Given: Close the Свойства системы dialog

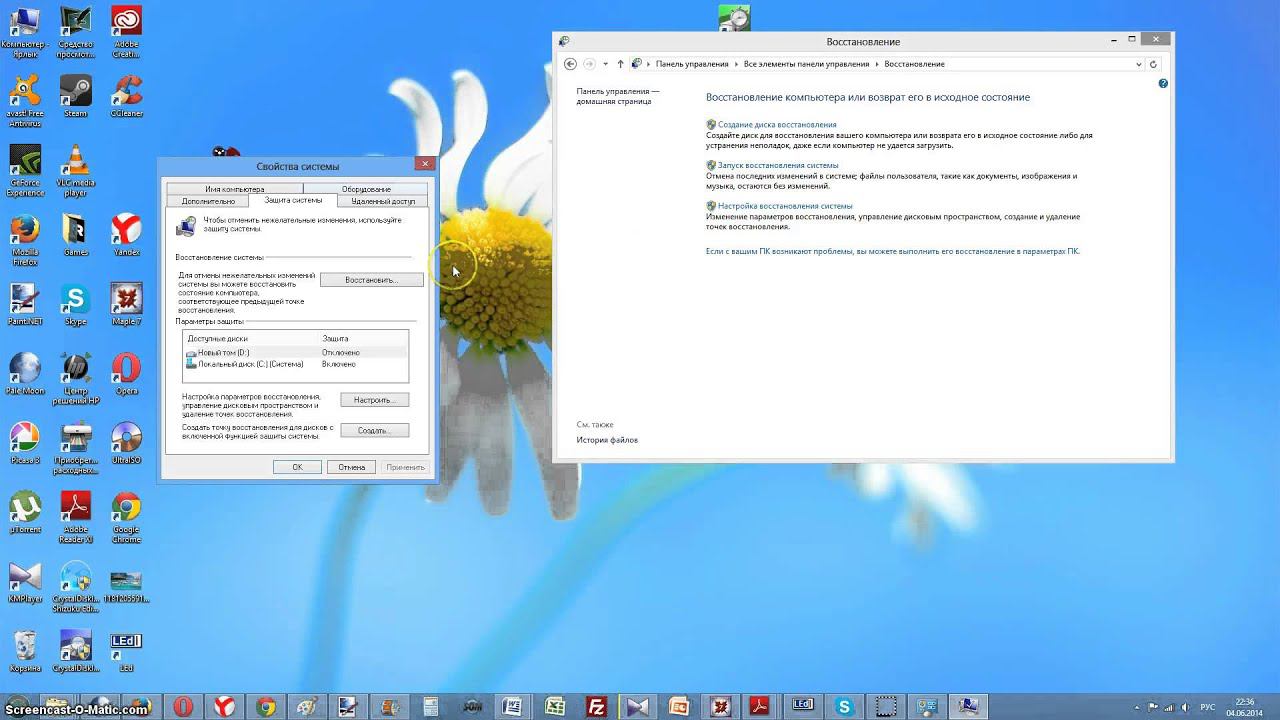Looking at the screenshot, I should coord(425,164).
